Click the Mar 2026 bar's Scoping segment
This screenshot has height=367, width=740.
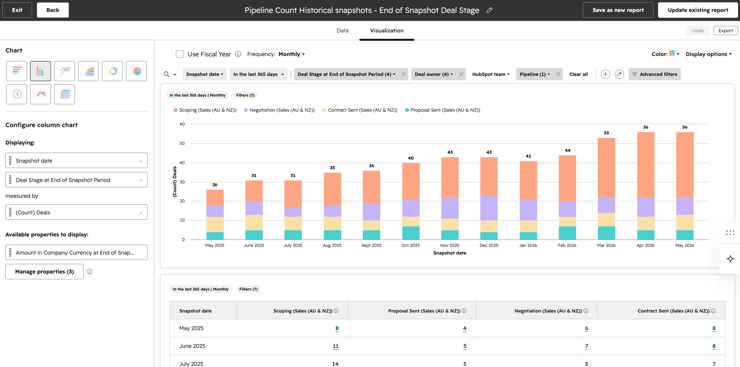pos(606,167)
